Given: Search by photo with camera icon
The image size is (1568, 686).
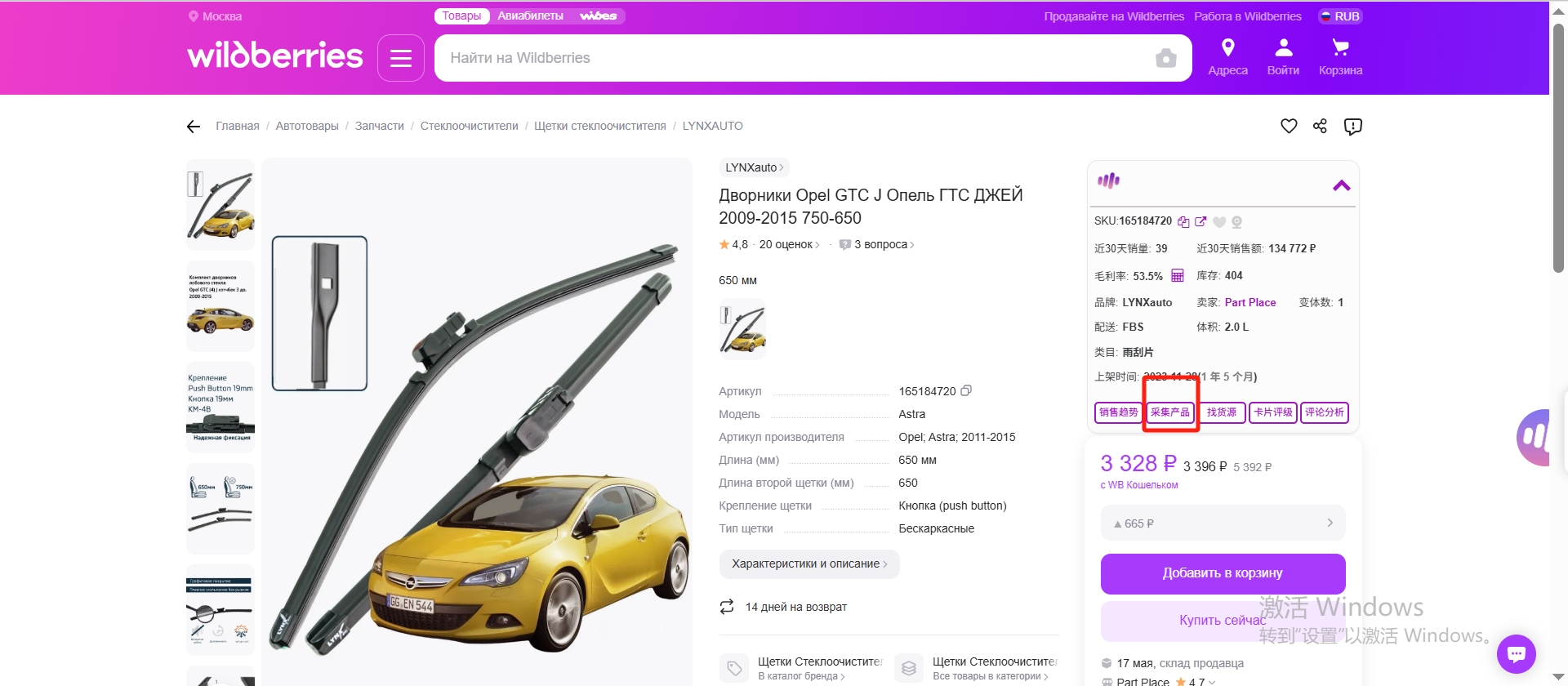Looking at the screenshot, I should (x=1166, y=58).
